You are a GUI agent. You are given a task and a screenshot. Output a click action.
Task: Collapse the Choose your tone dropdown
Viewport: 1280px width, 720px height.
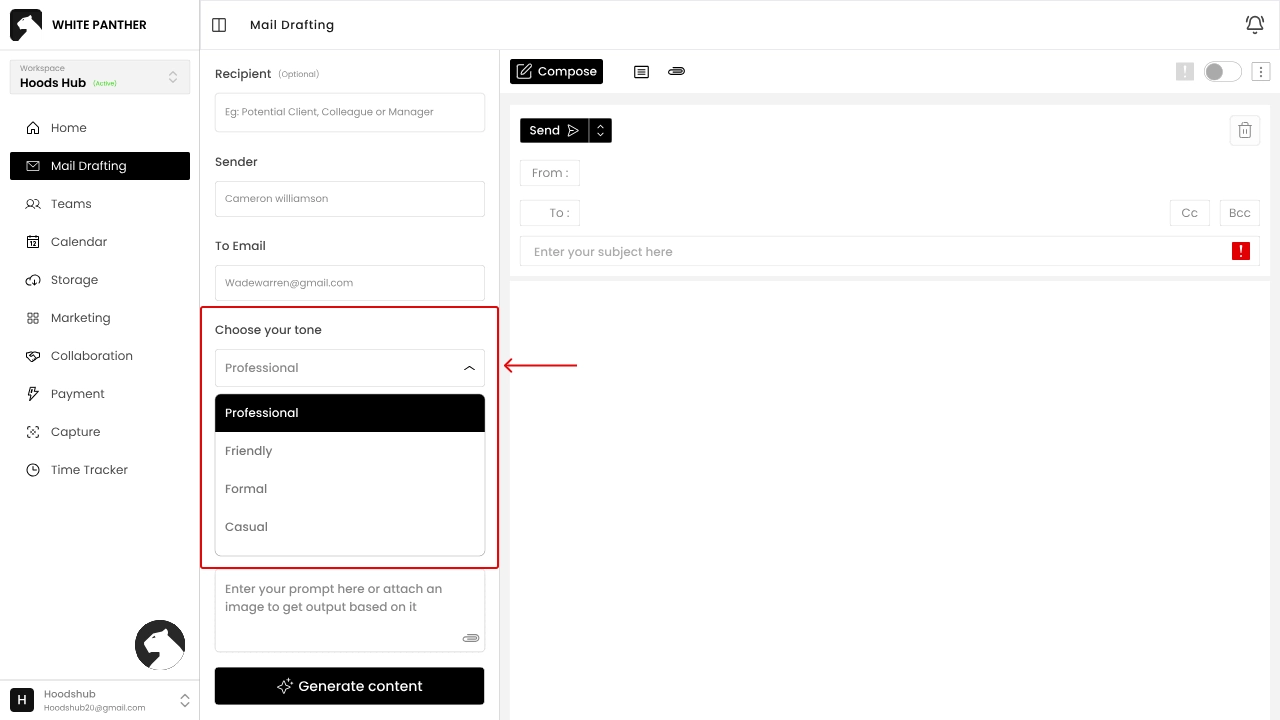[468, 368]
